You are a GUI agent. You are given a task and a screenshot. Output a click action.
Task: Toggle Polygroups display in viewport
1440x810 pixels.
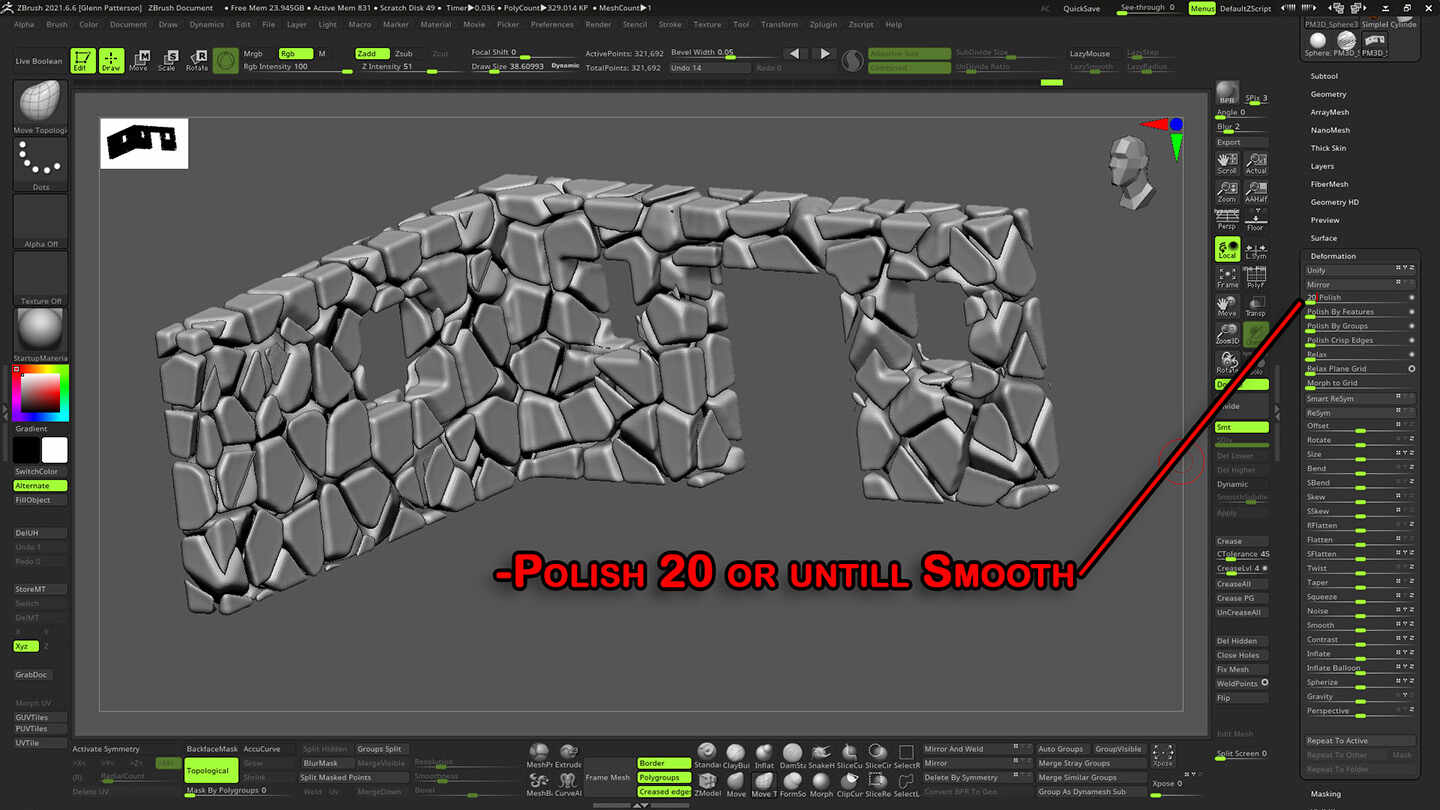pyautogui.click(x=666, y=777)
